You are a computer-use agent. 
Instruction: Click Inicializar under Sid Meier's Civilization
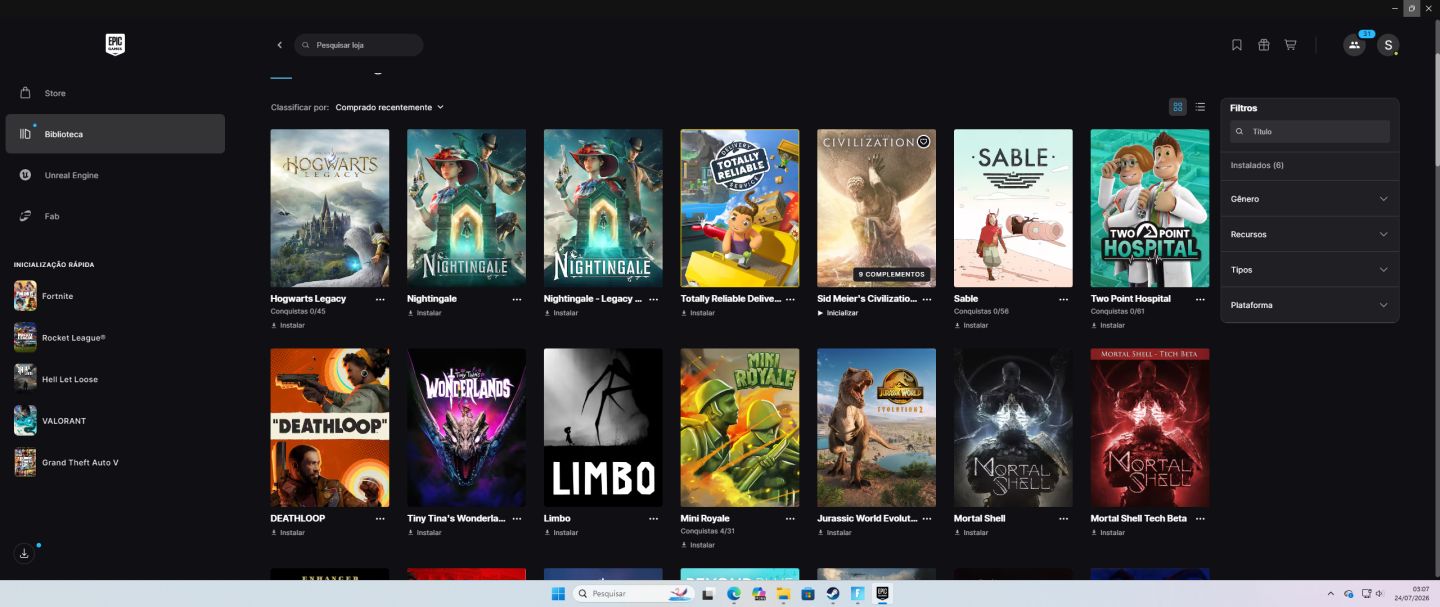tap(838, 313)
